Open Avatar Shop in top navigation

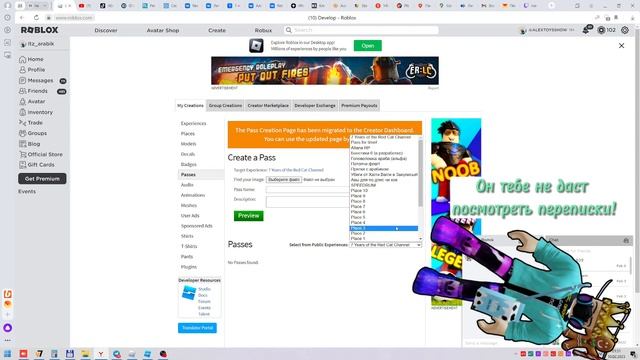point(163,30)
